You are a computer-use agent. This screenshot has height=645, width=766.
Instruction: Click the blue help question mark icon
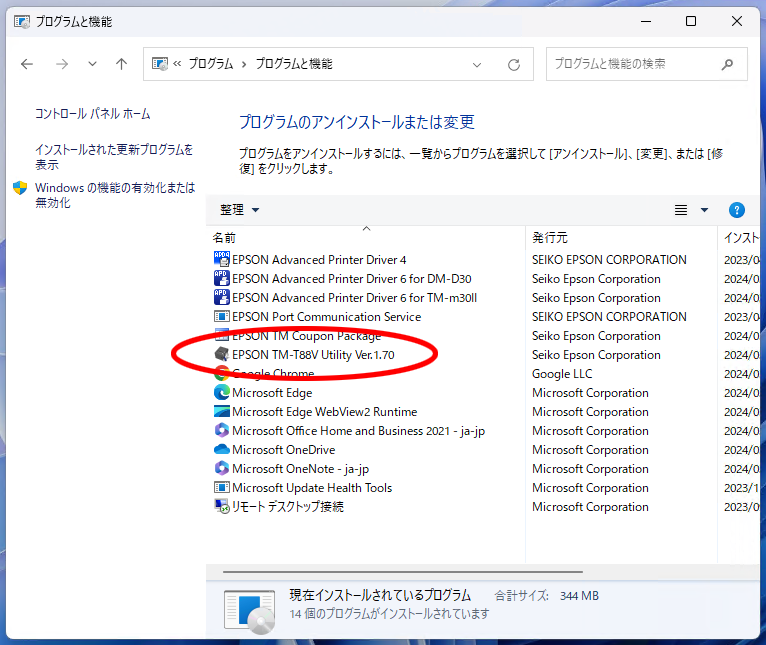[737, 210]
